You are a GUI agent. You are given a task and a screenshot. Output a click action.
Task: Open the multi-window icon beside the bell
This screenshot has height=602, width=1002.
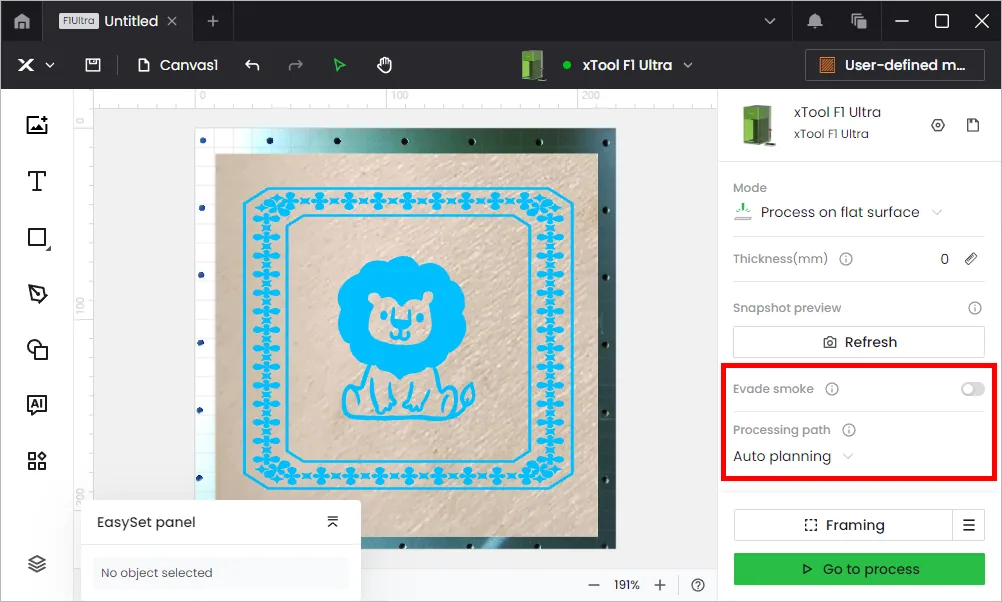click(859, 21)
